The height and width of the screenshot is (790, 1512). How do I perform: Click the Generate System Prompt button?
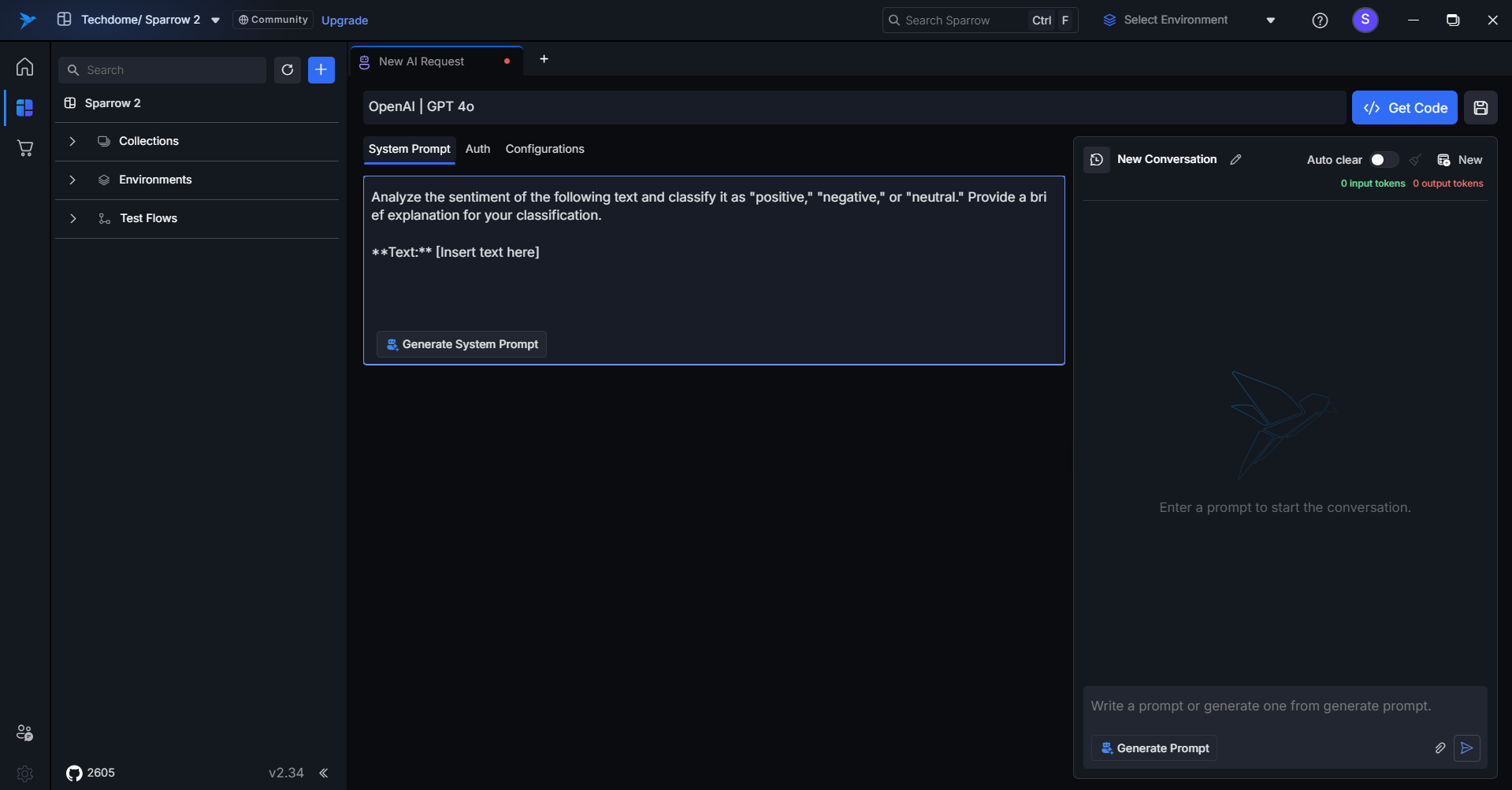[462, 344]
